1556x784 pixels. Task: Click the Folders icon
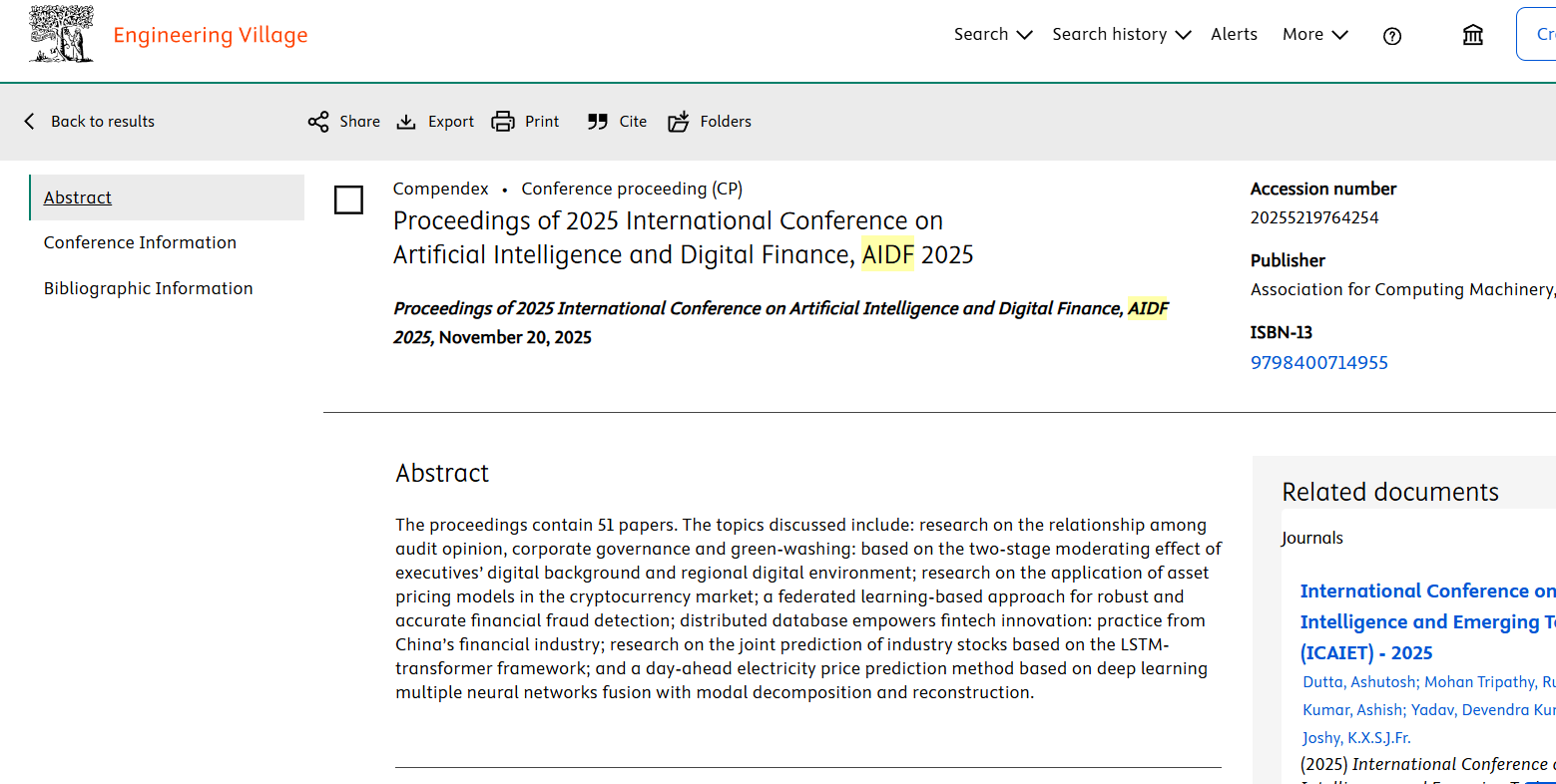tap(679, 122)
